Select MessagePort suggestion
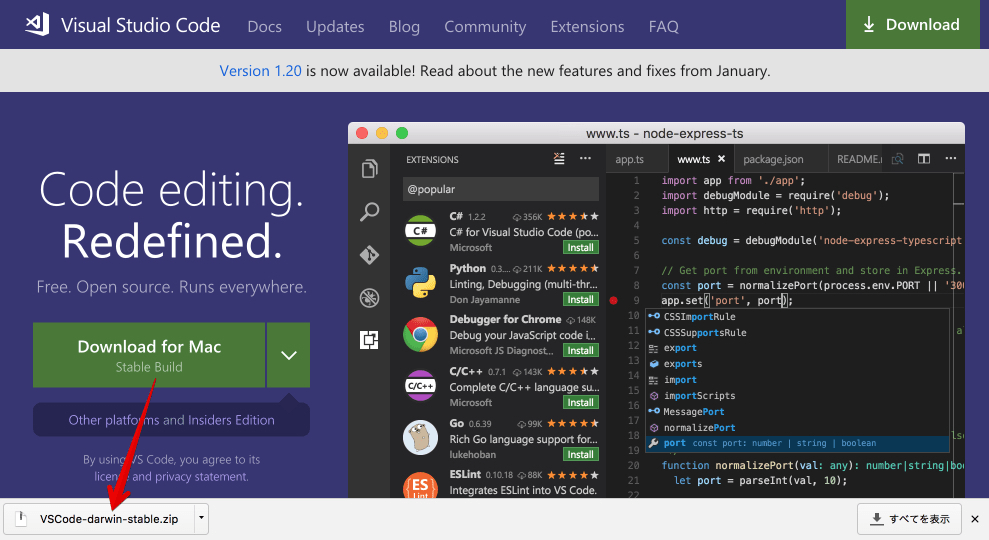Image resolution: width=989 pixels, height=540 pixels. pos(798,411)
